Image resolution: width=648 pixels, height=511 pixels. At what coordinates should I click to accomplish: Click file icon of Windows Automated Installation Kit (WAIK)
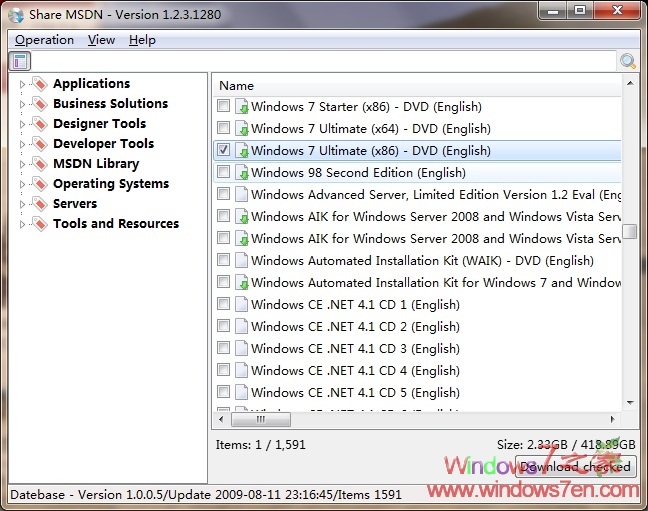click(x=241, y=260)
